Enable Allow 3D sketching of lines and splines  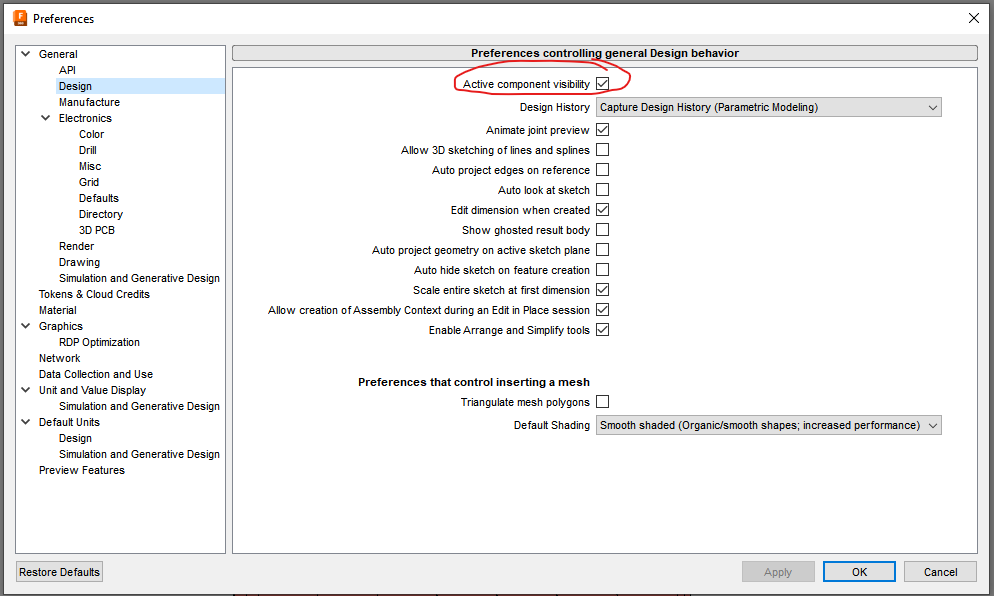602,149
